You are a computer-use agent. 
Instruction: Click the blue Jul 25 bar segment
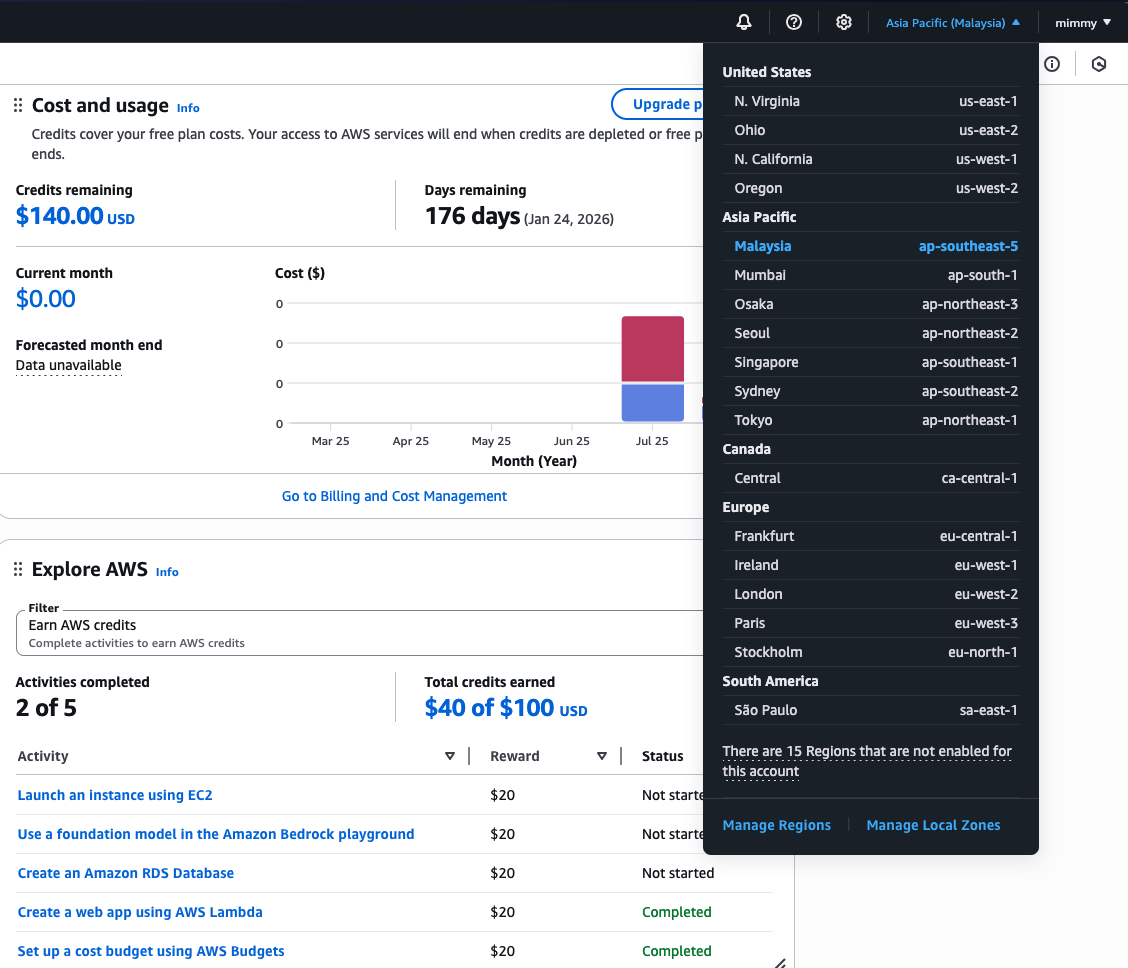[652, 403]
